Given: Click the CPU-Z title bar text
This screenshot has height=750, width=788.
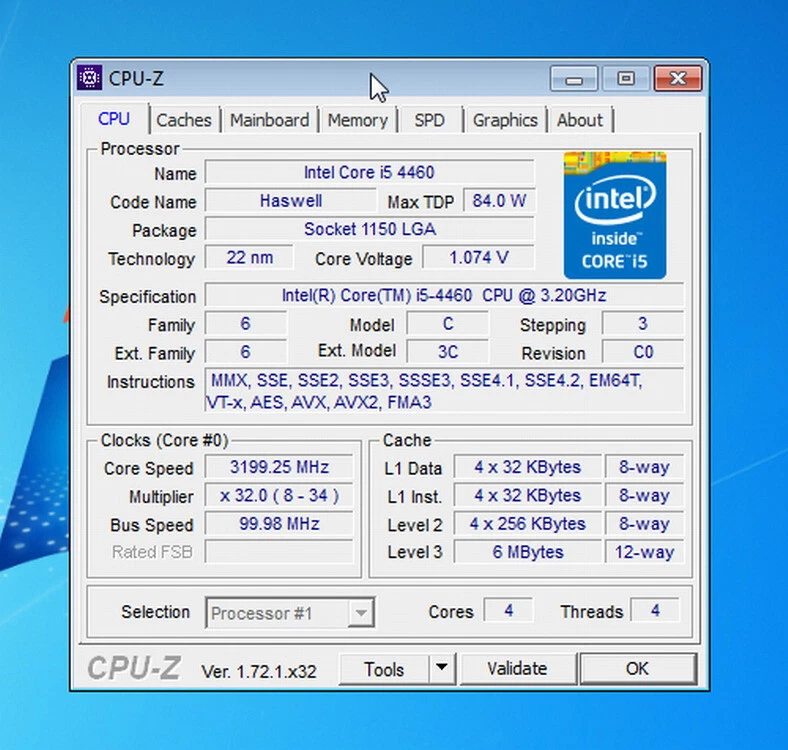Looking at the screenshot, I should click(136, 78).
